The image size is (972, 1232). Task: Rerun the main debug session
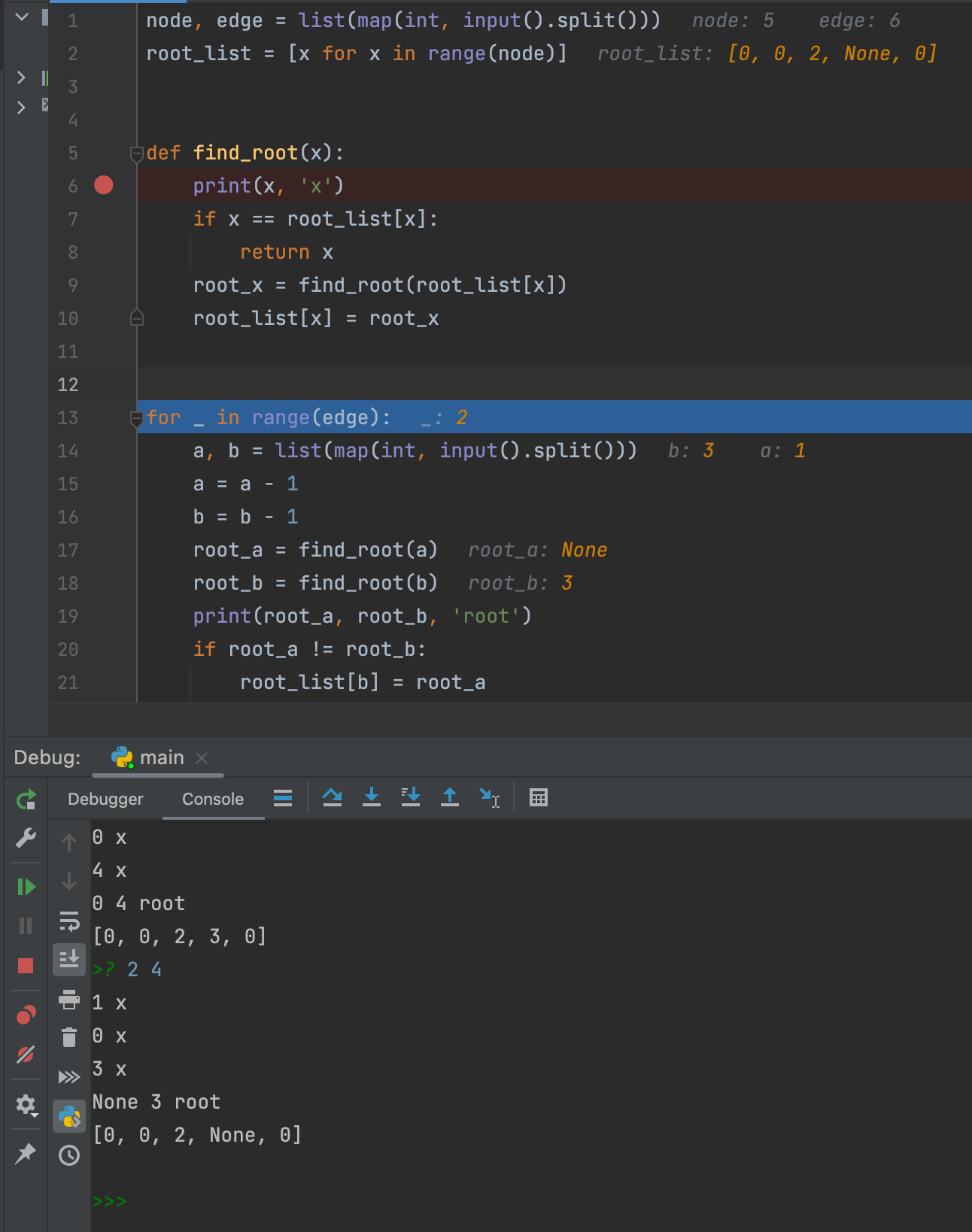tap(26, 800)
